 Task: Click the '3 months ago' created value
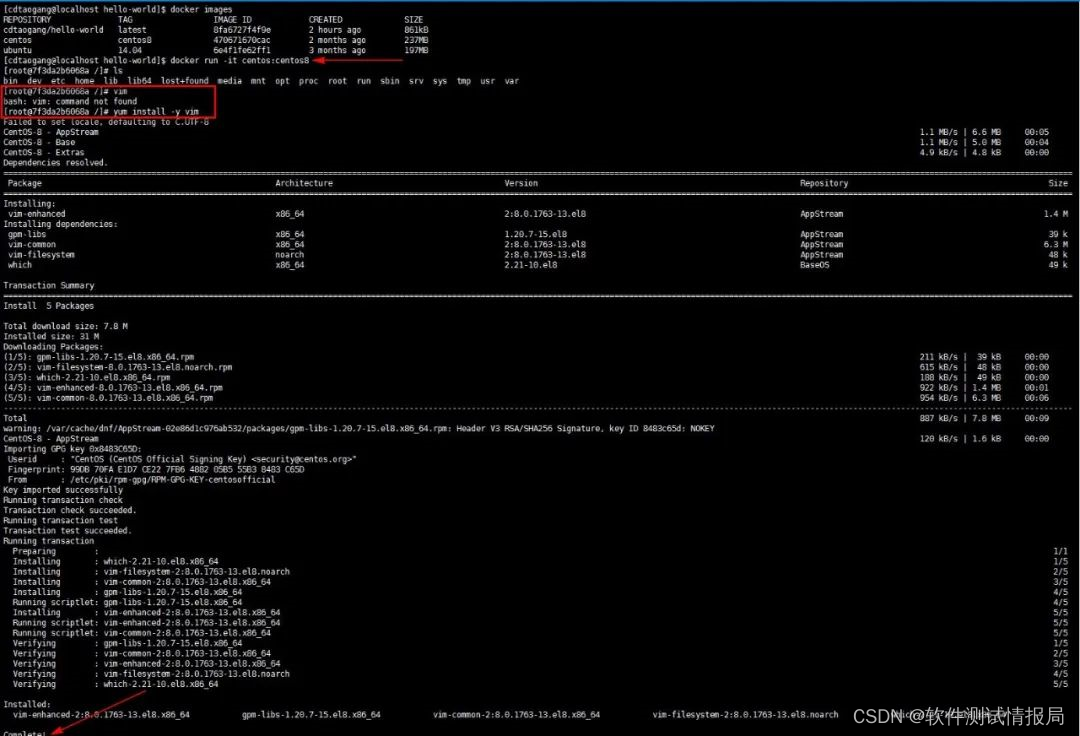pyautogui.click(x=337, y=51)
